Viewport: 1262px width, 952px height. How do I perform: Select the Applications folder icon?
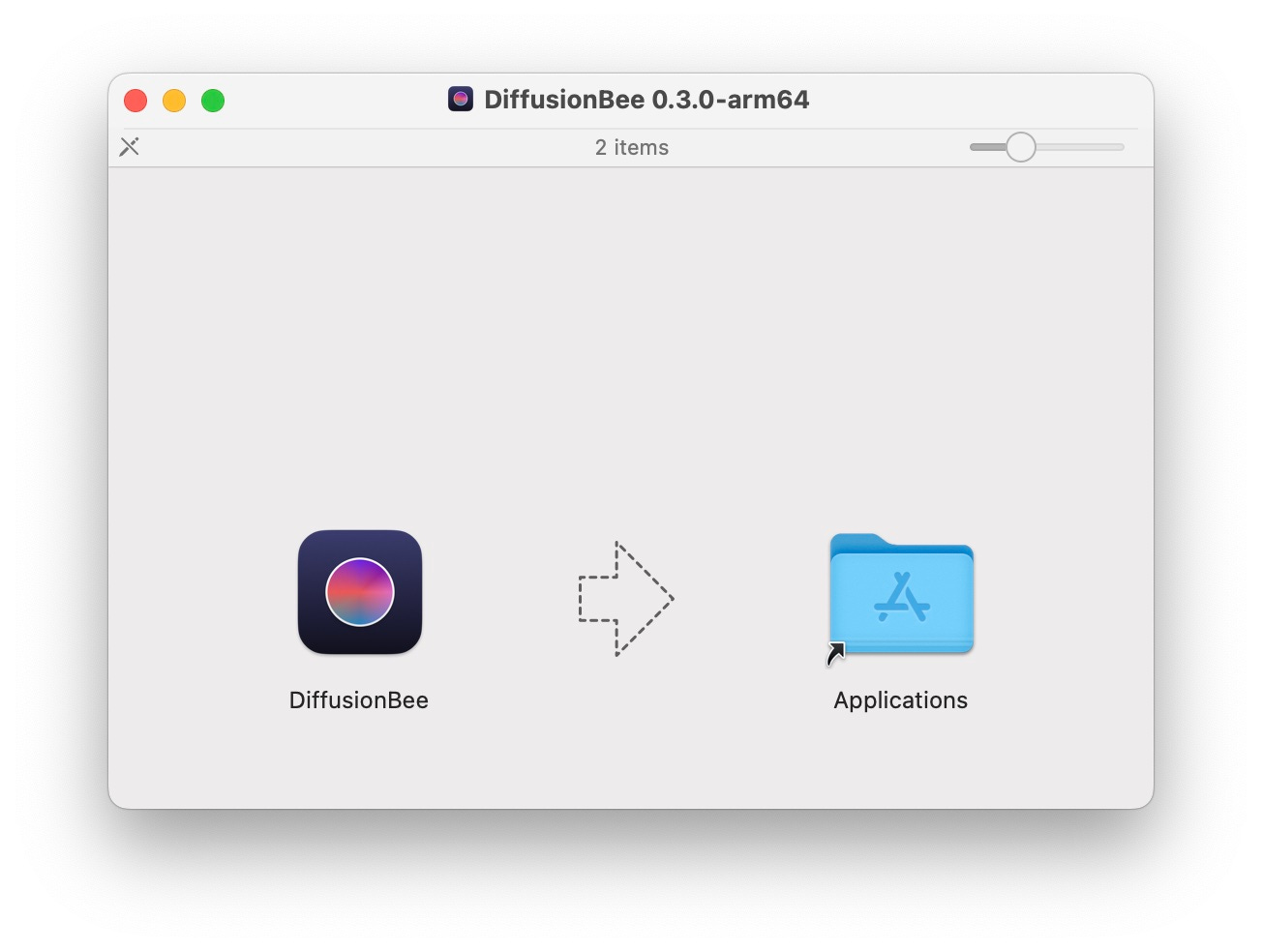click(x=900, y=597)
